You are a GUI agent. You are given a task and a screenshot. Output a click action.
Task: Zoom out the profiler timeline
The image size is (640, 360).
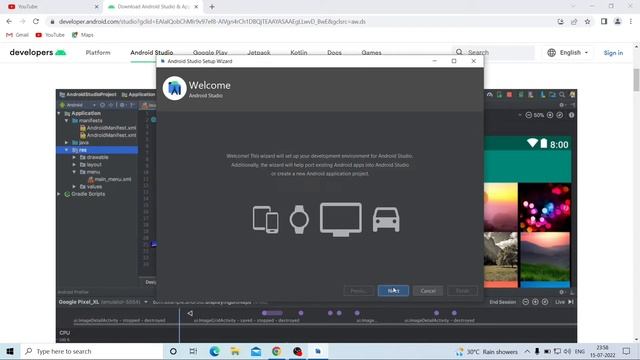tap(526, 302)
